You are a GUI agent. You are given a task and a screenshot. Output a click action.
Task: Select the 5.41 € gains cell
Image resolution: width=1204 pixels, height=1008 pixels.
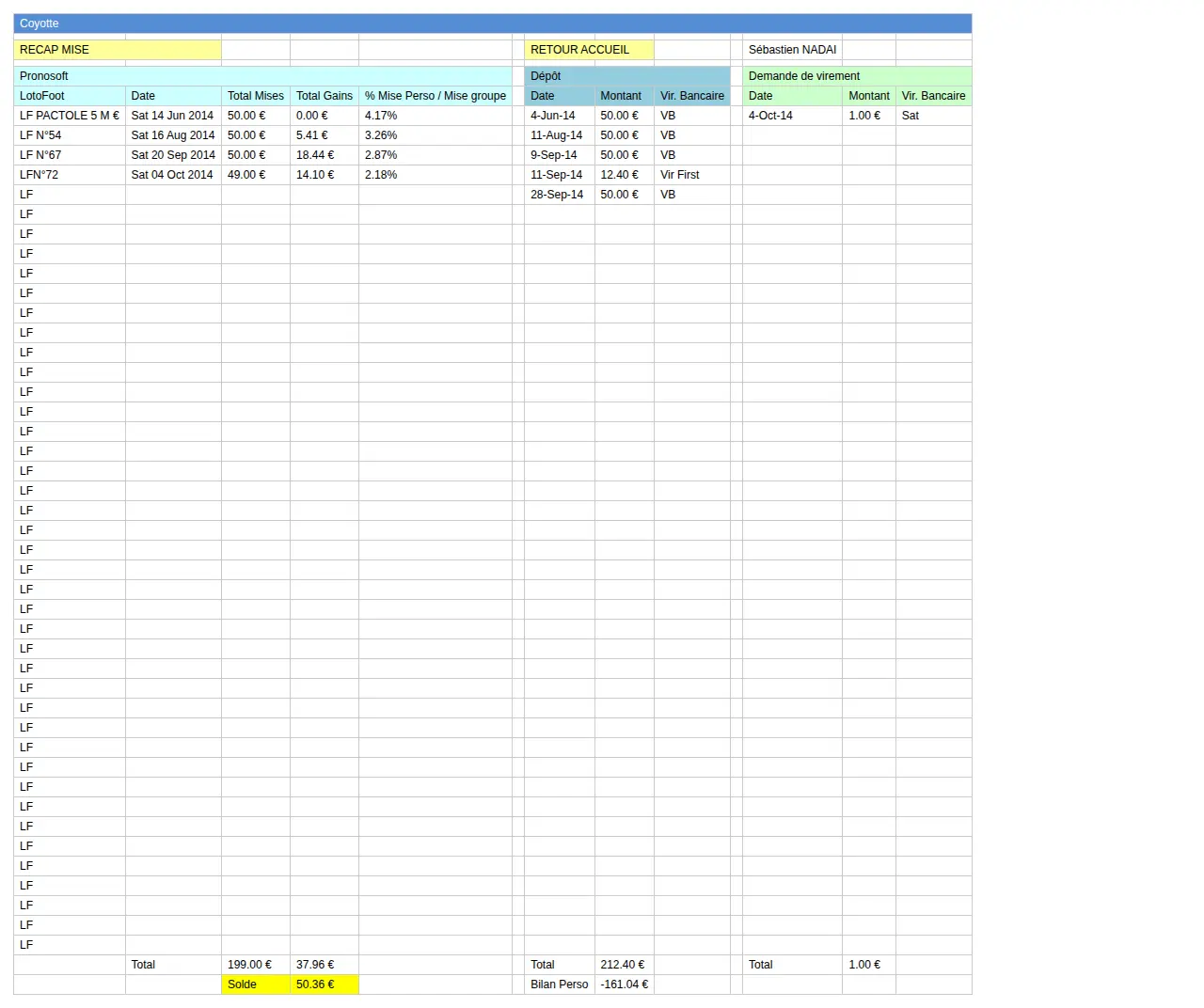[x=325, y=135]
